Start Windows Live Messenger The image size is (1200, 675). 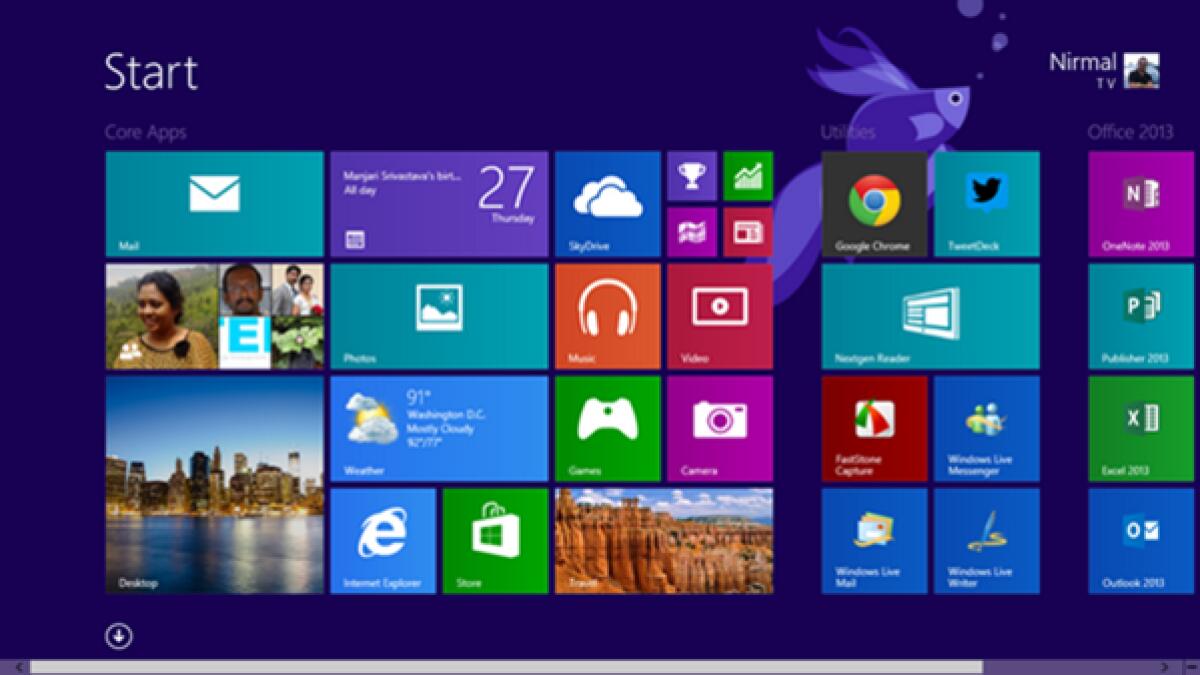click(985, 429)
